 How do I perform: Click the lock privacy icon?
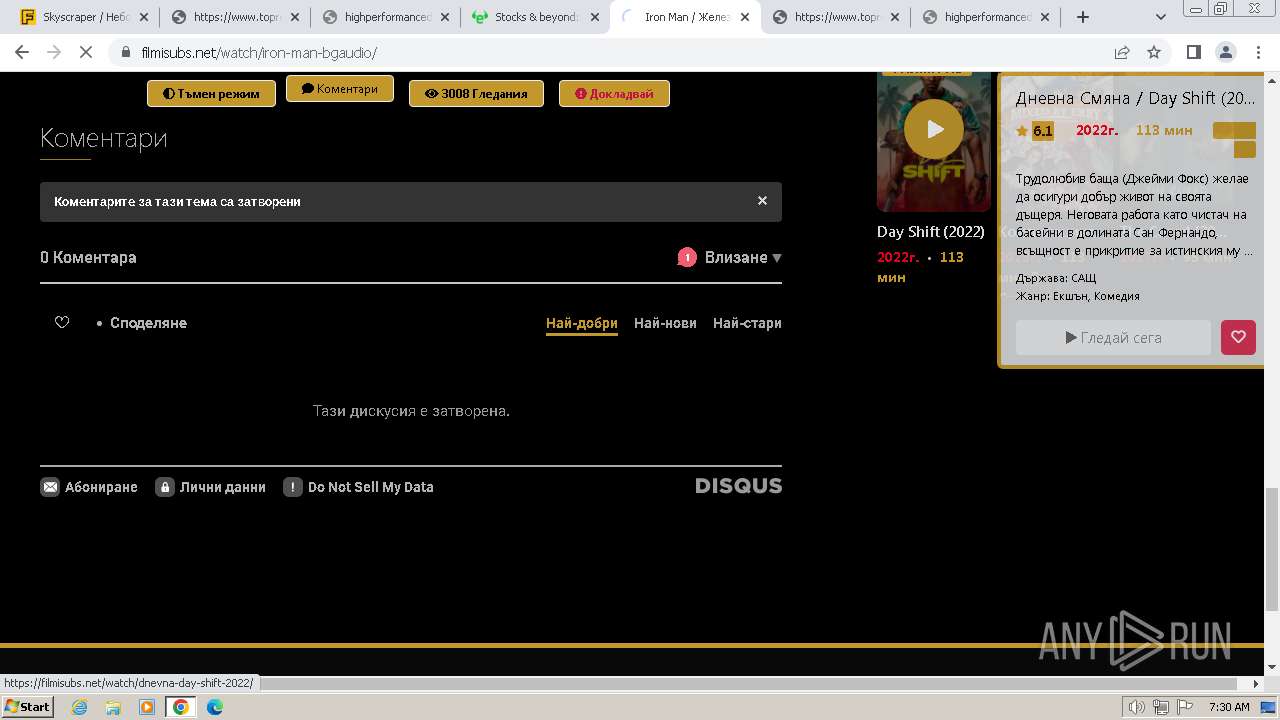tap(165, 487)
